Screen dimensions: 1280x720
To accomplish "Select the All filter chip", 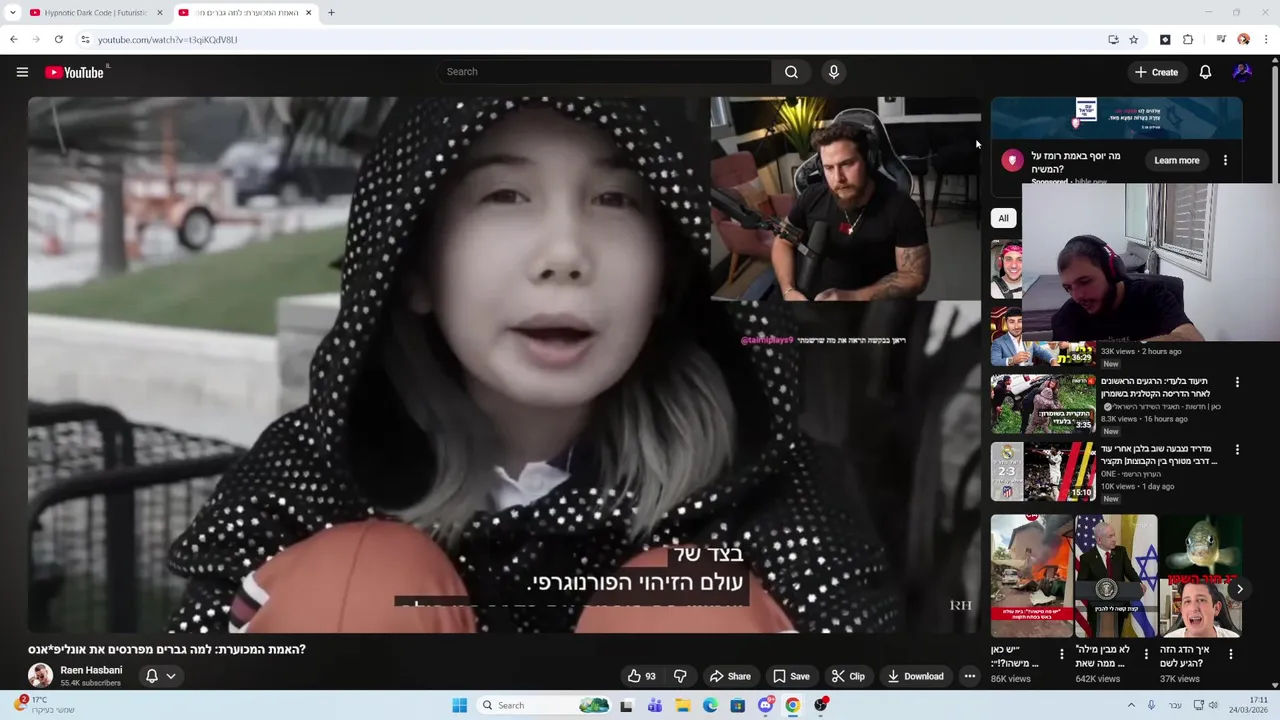I will [x=1003, y=218].
